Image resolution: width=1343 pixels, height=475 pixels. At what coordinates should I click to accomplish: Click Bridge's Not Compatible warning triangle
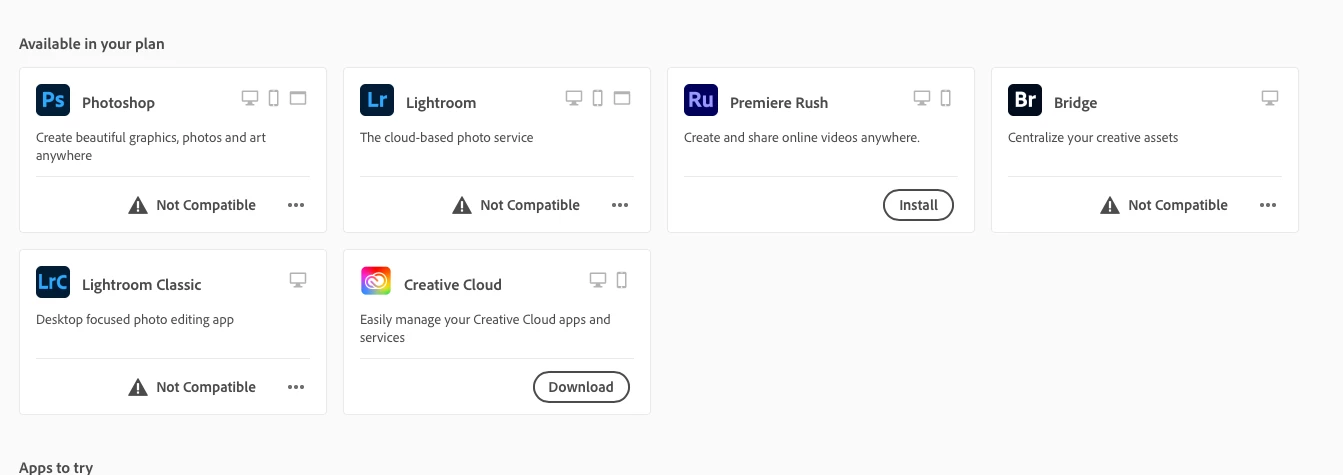pos(1110,205)
